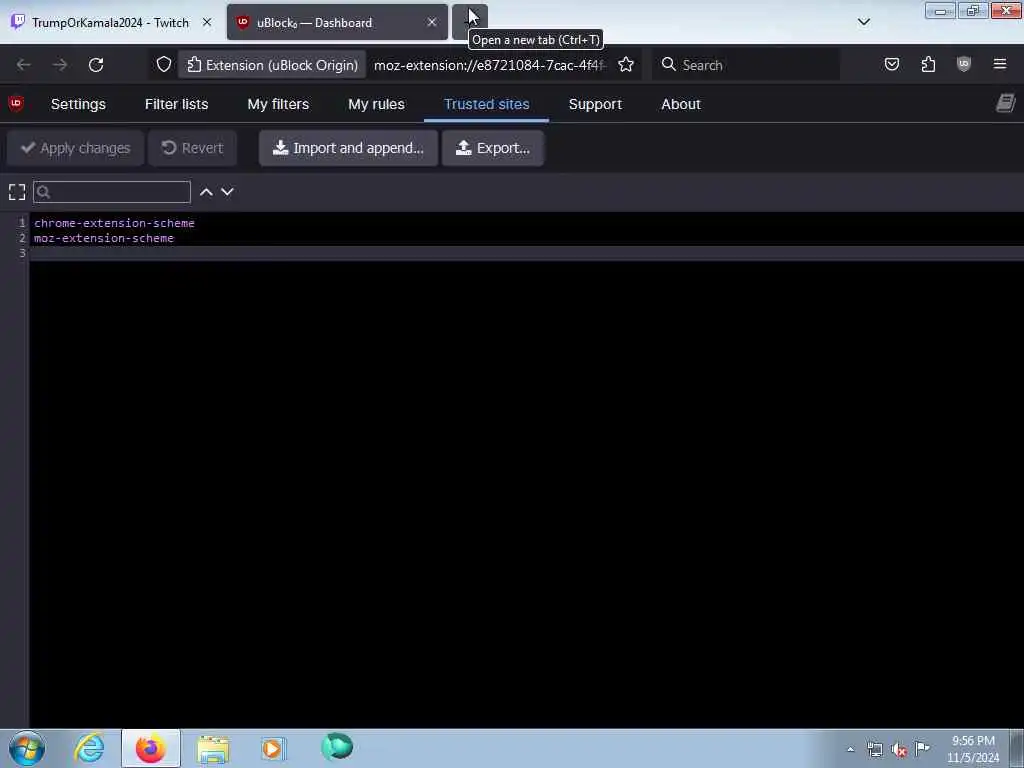Focus the editor search field
Viewport: 1024px width, 768px height.
(x=112, y=192)
